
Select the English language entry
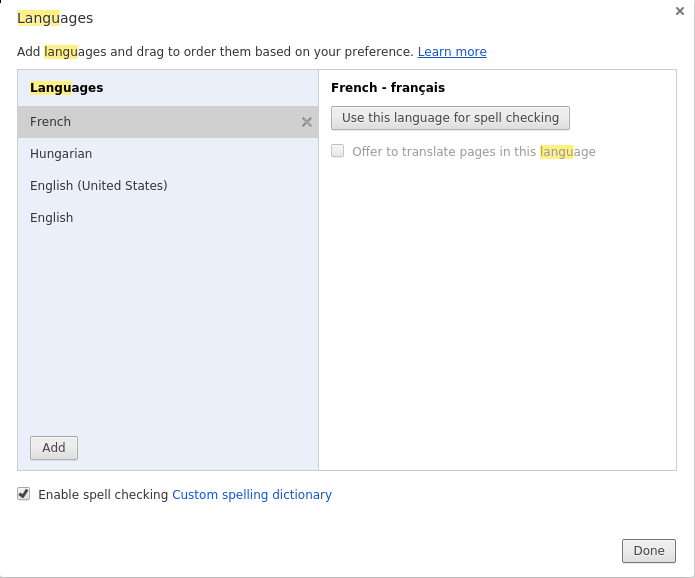click(x=168, y=218)
